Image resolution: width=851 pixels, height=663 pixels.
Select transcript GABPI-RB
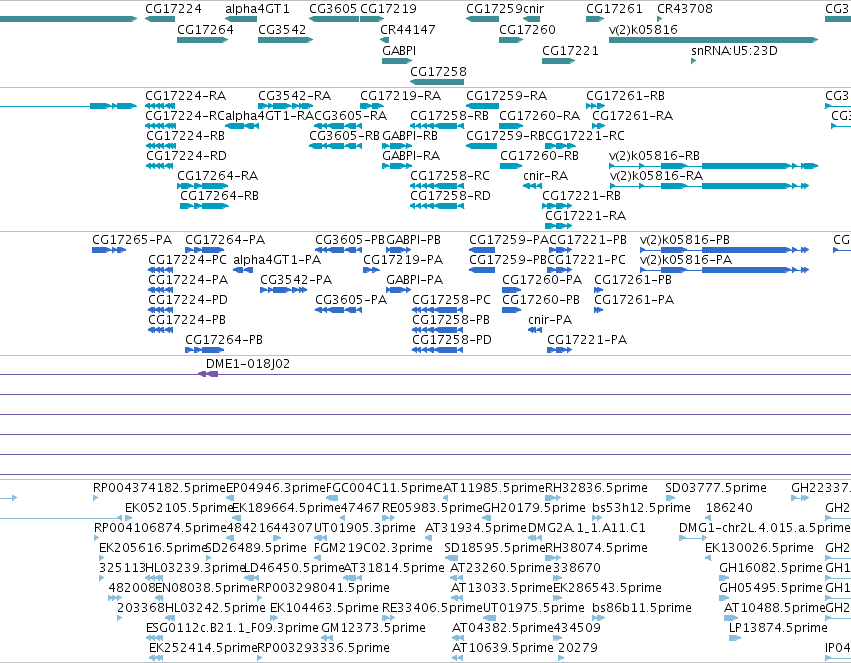point(397,146)
